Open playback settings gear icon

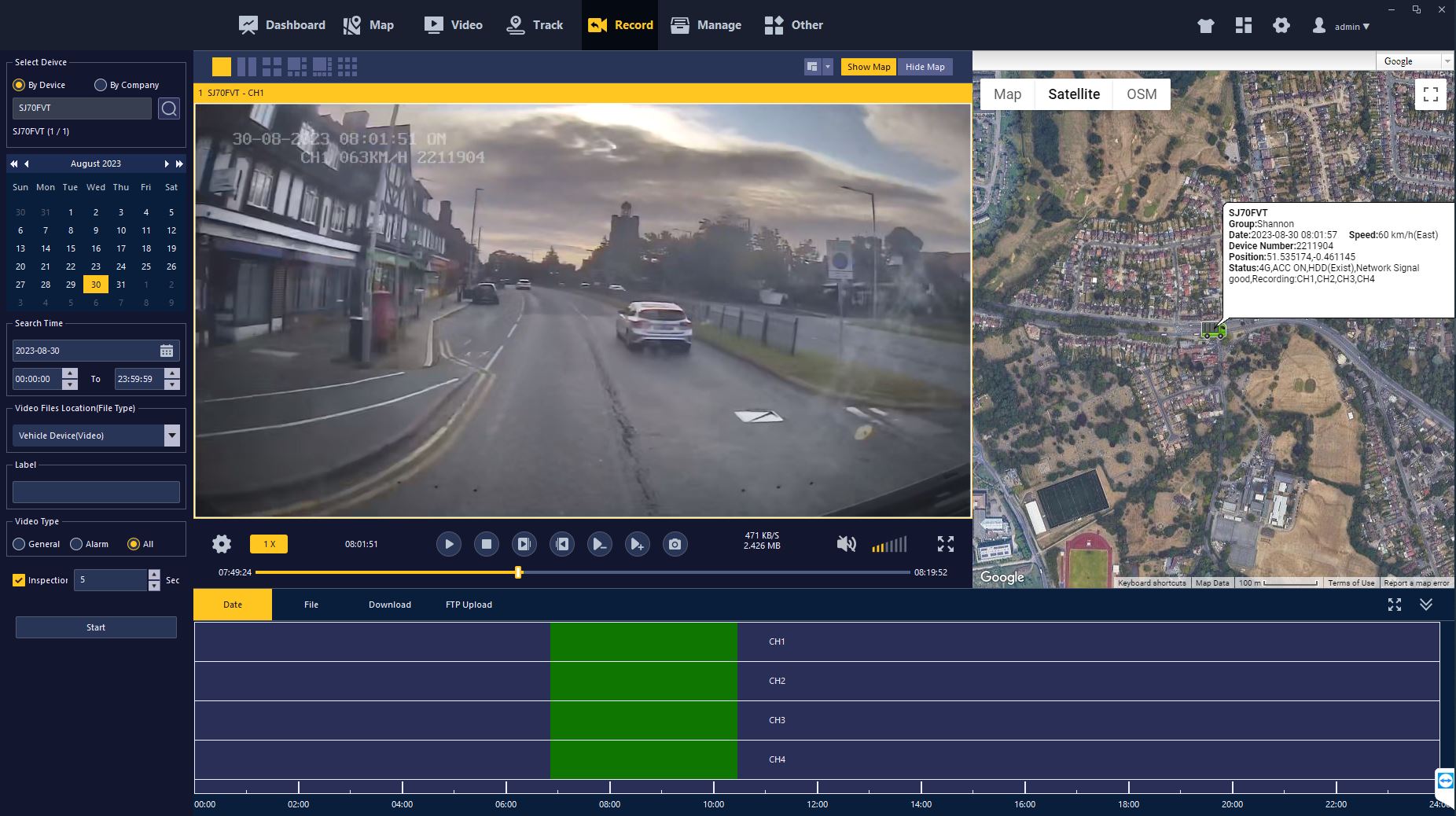[x=222, y=544]
